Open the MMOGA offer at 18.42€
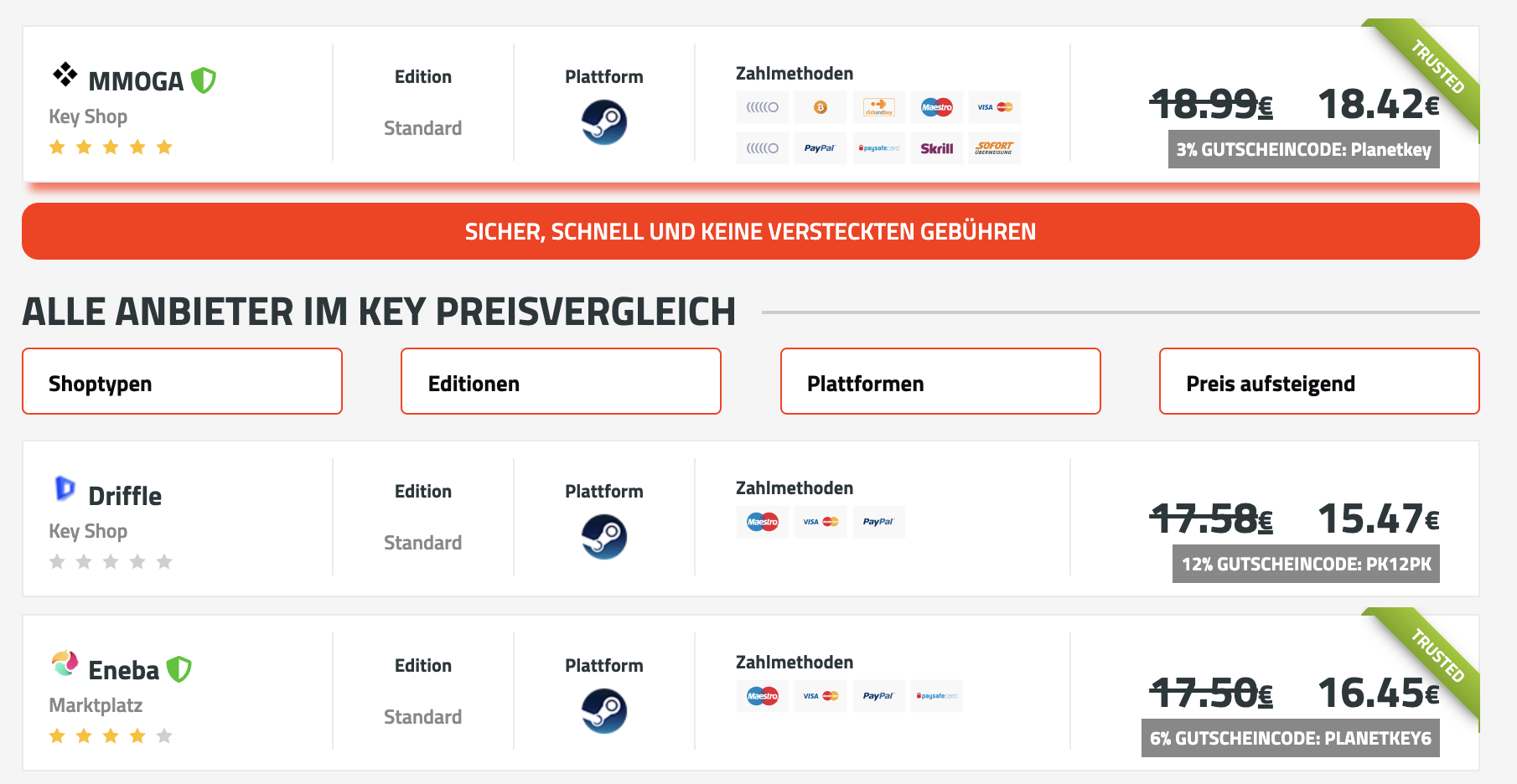Image resolution: width=1517 pixels, height=784 pixels. pos(1379,105)
